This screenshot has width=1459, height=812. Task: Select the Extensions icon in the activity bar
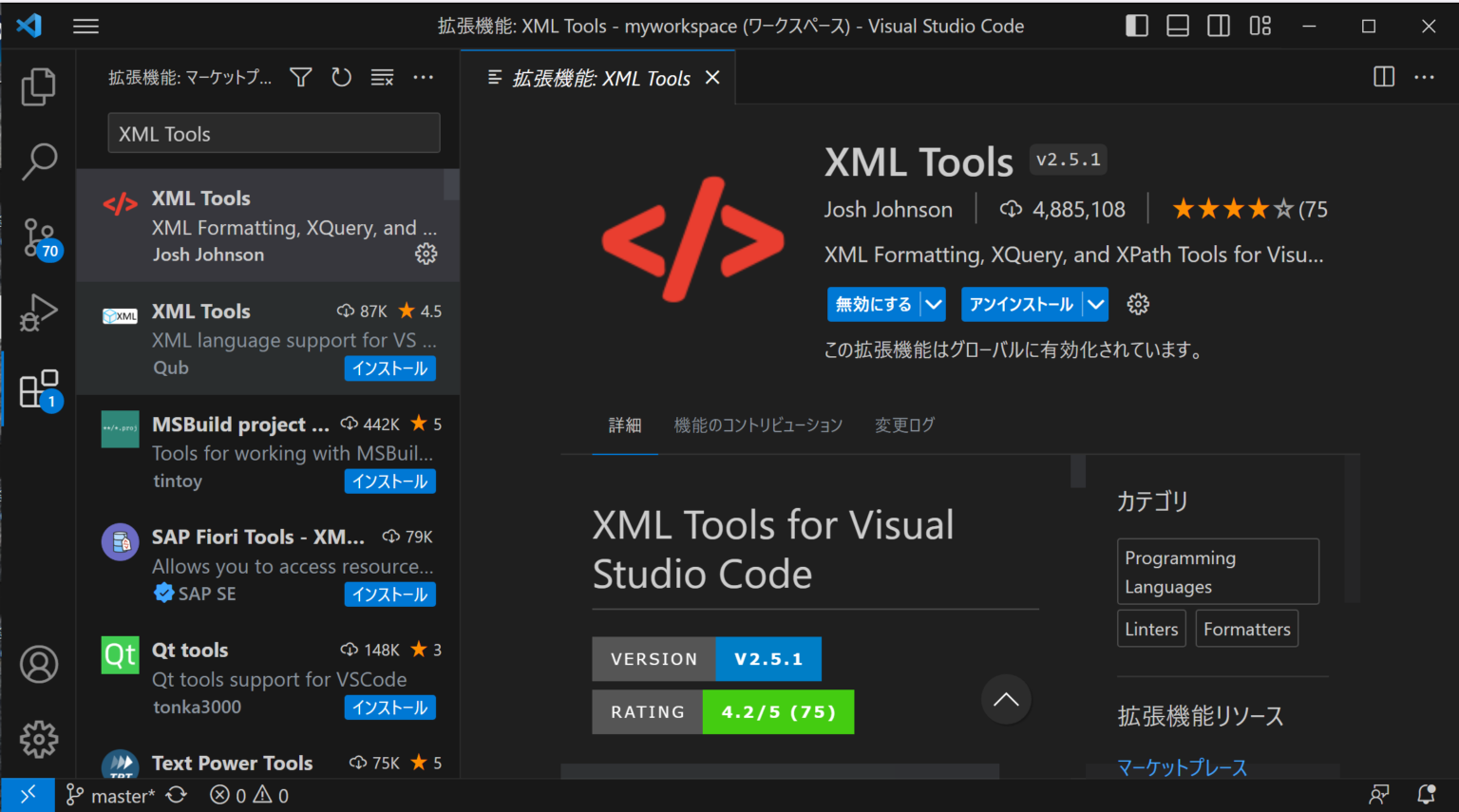pos(38,387)
